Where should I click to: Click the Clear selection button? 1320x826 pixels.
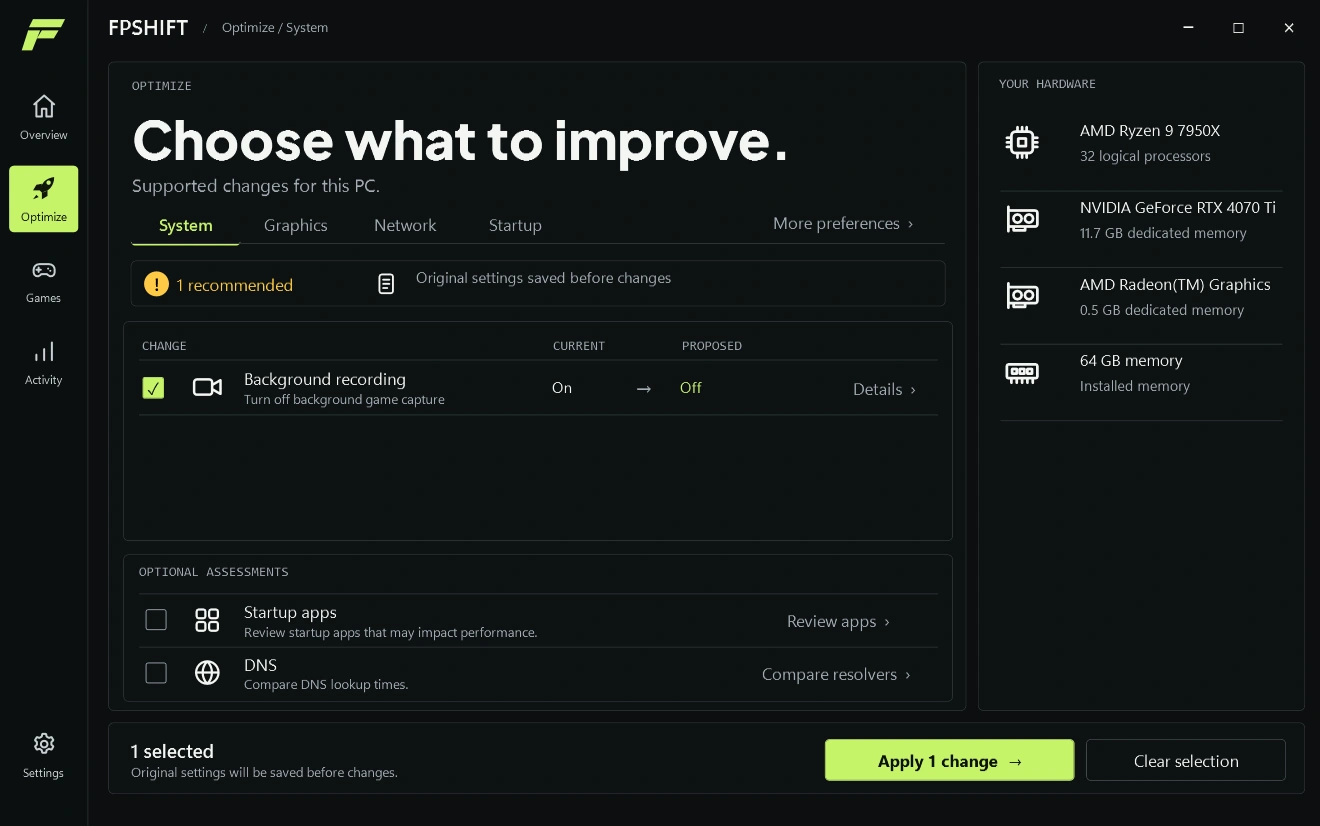pyautogui.click(x=1186, y=761)
